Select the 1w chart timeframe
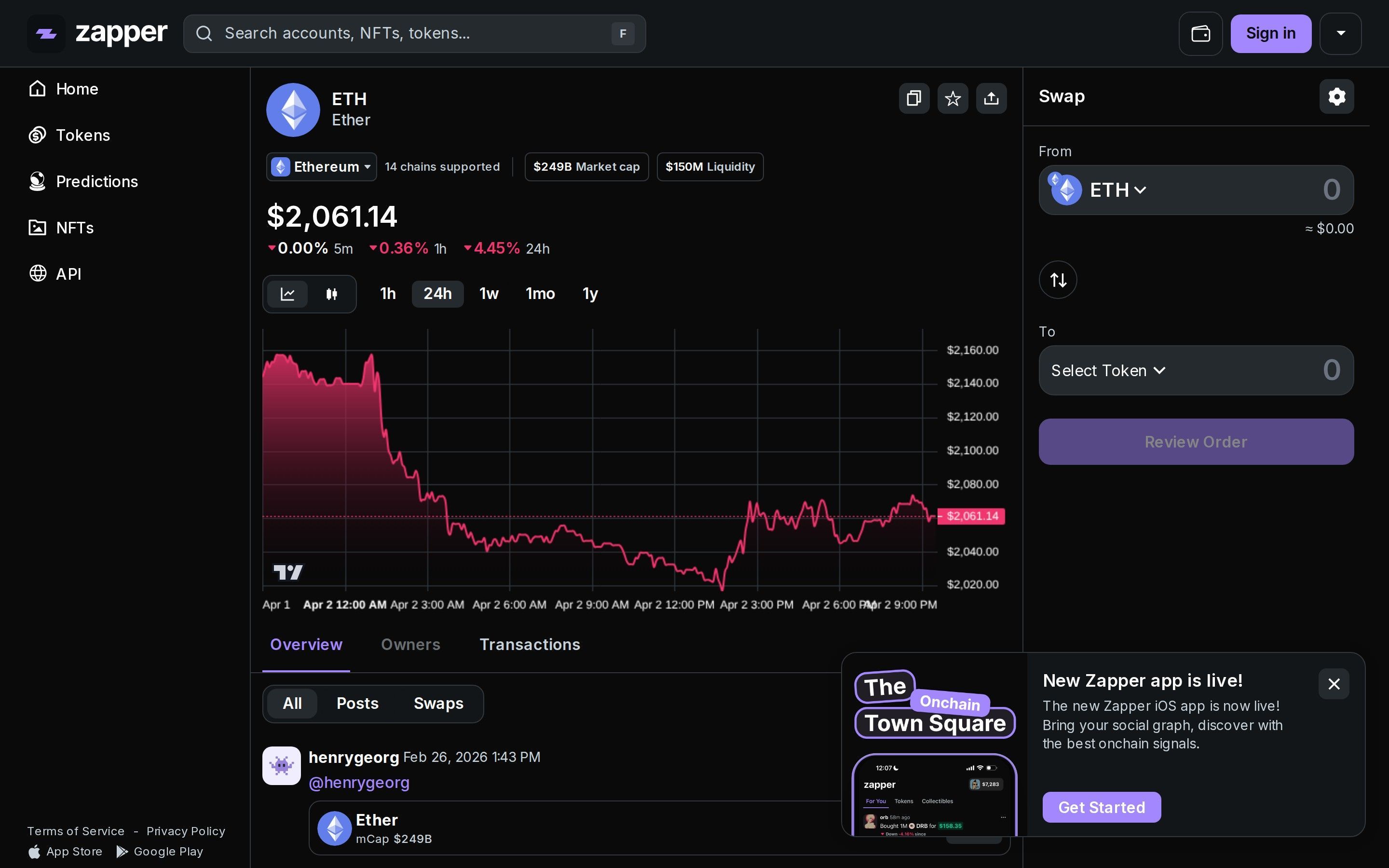1389x868 pixels. coord(489,294)
